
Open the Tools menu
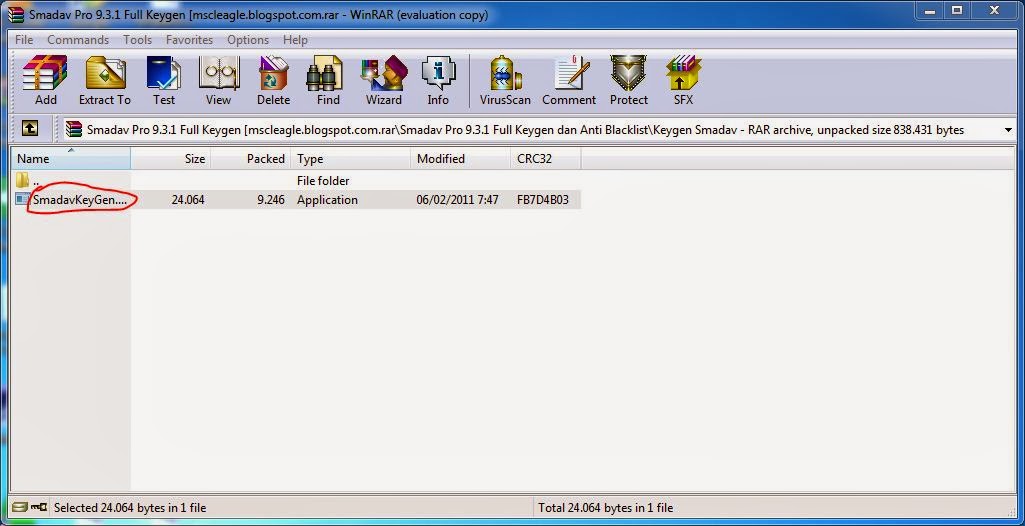pyautogui.click(x=137, y=40)
